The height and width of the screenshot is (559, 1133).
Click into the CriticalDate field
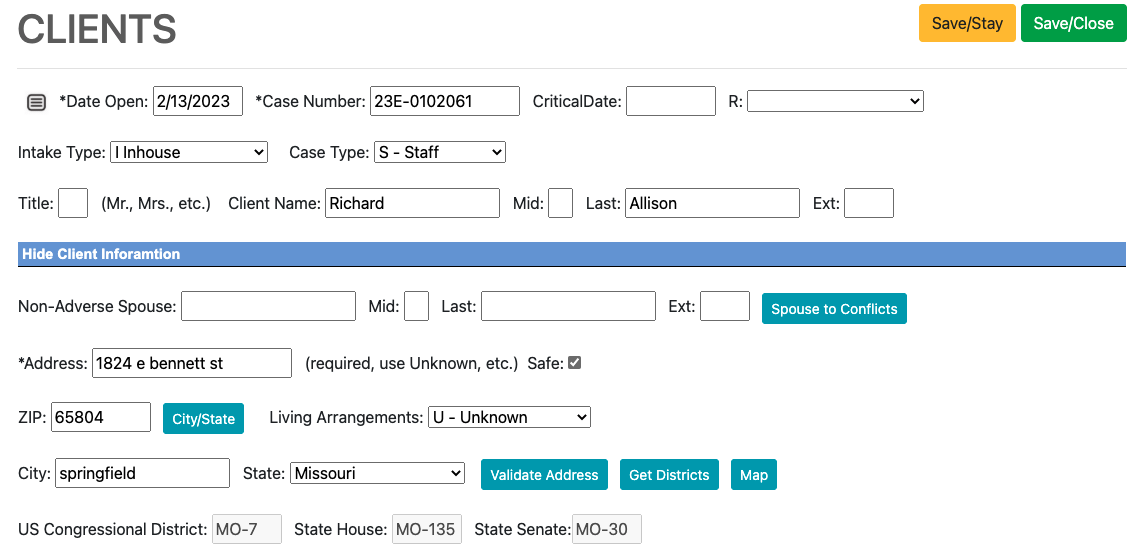670,101
